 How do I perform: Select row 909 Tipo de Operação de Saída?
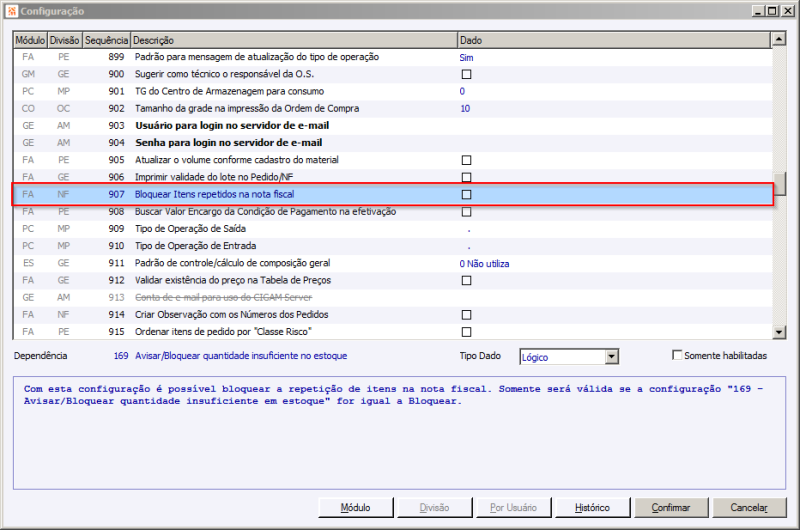click(x=392, y=229)
